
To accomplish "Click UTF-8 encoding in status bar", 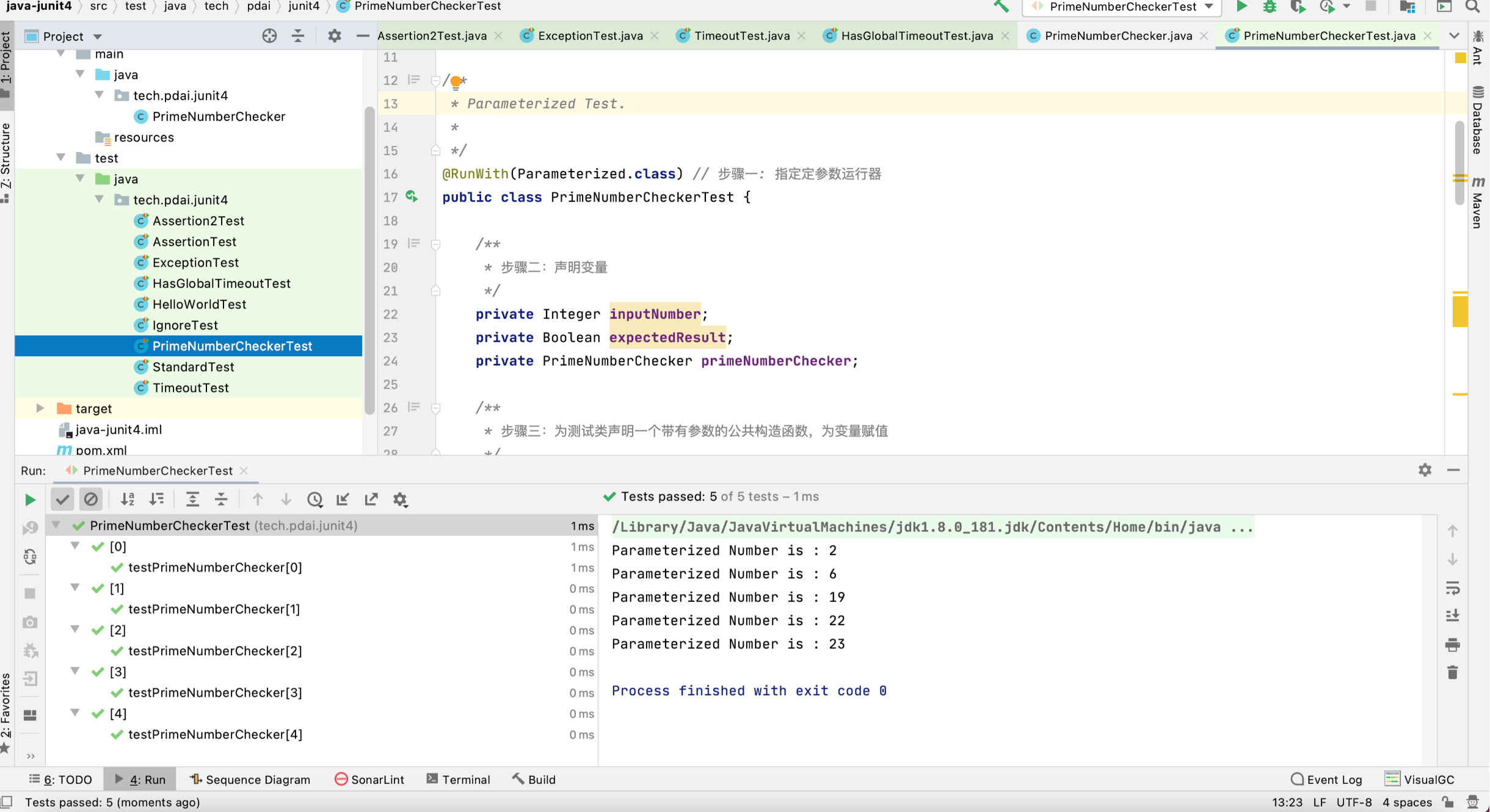I will [x=1354, y=802].
